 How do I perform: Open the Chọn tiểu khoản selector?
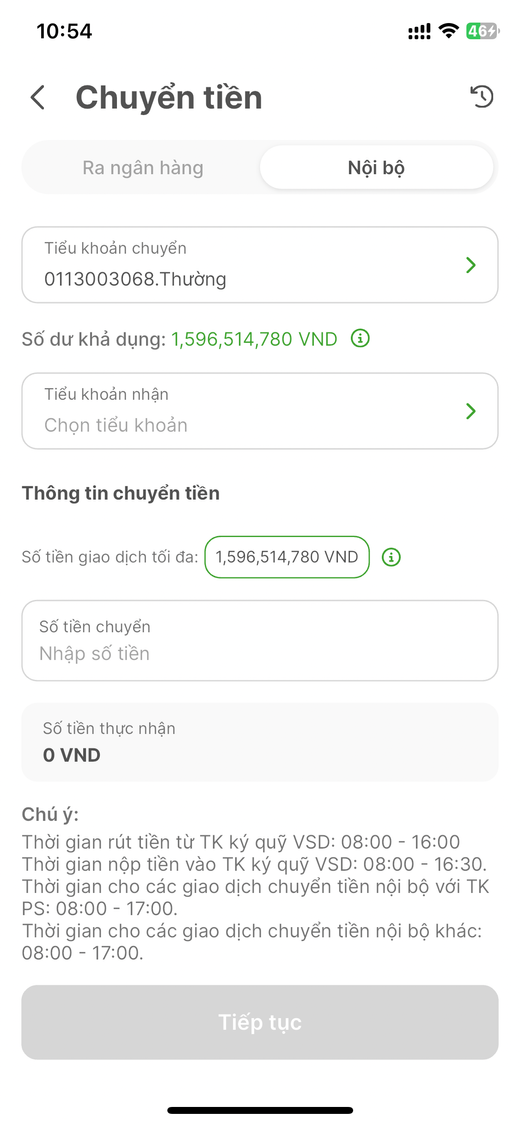click(x=260, y=411)
